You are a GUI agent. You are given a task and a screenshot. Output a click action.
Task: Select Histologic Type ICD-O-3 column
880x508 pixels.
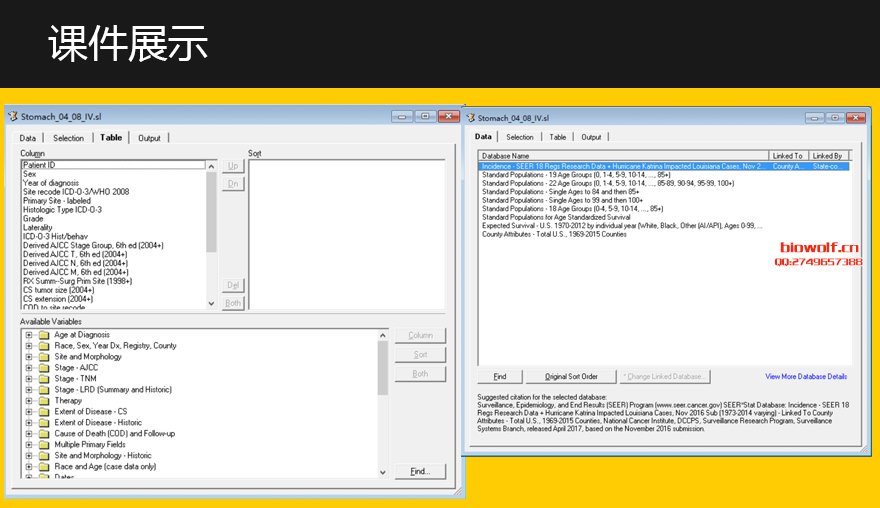click(x=113, y=210)
